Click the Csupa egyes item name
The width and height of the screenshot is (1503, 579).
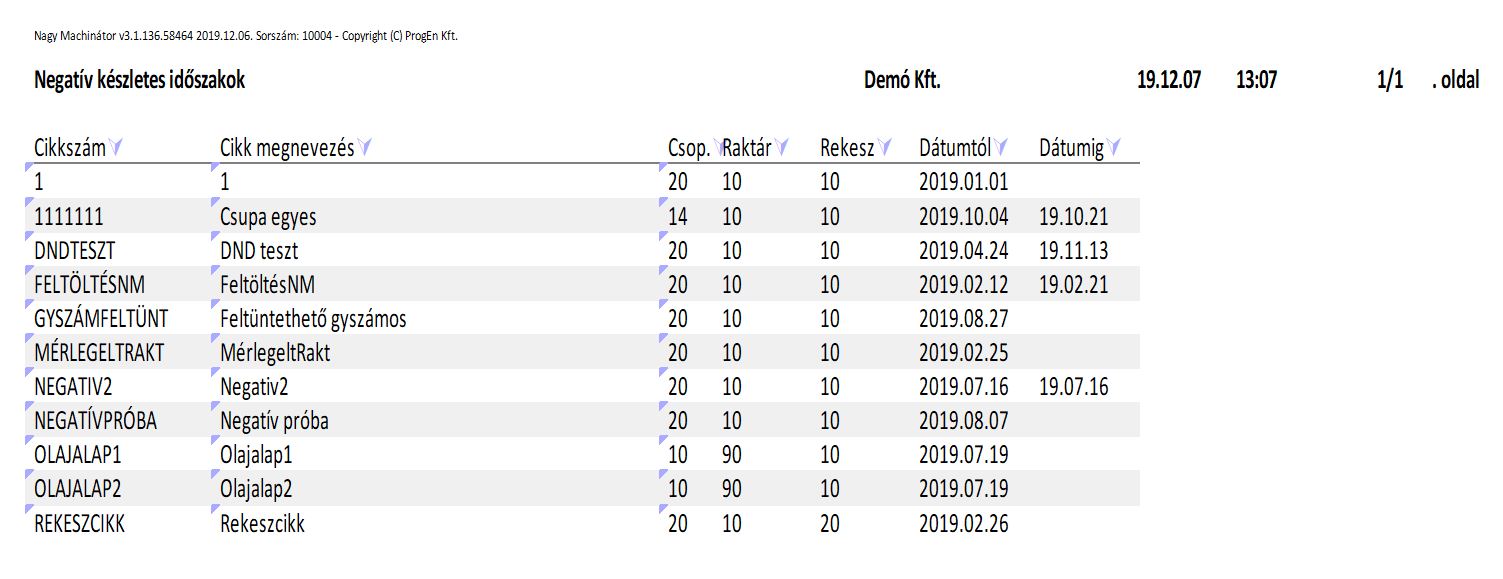coord(268,217)
